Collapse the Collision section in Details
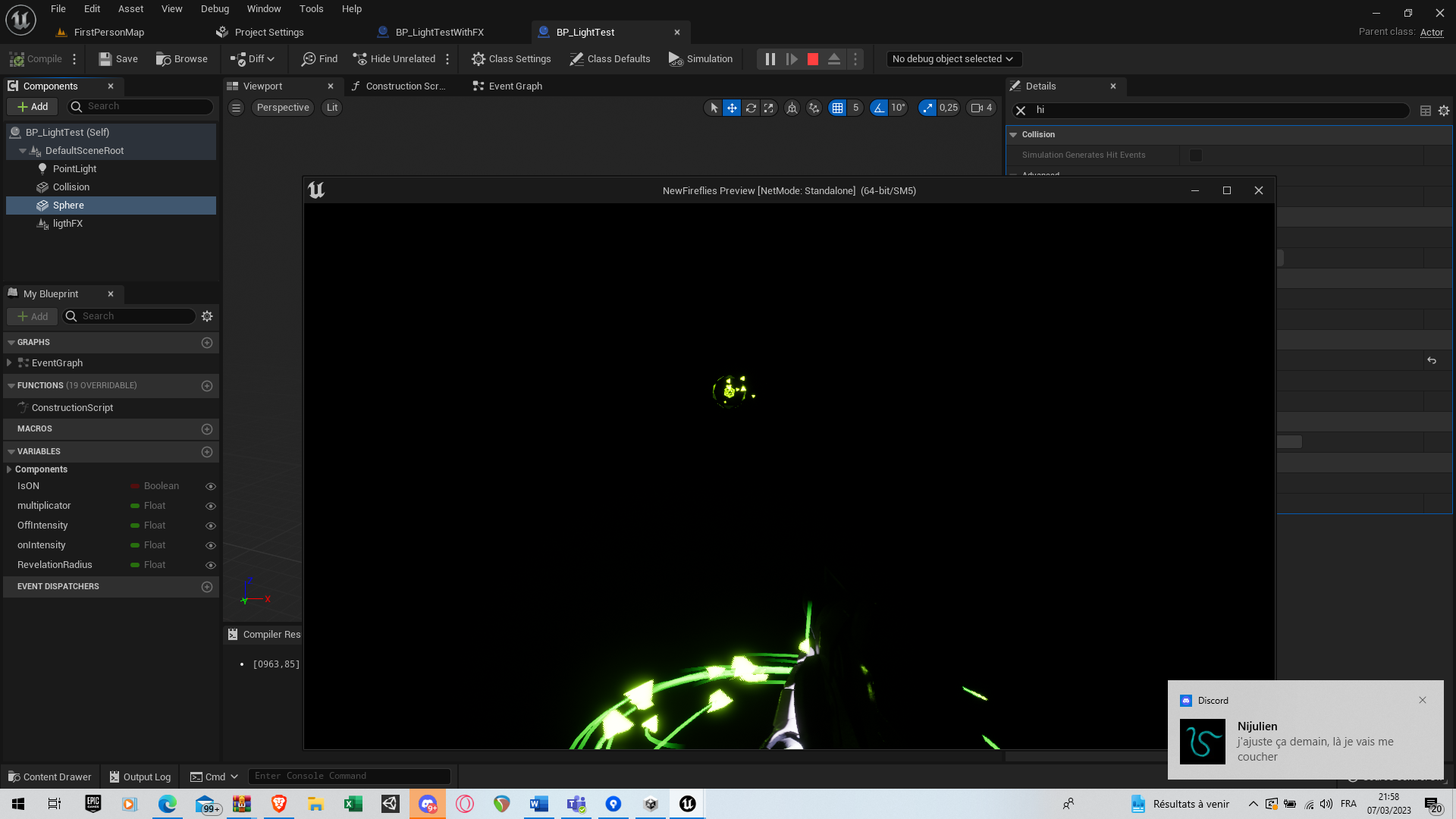Screen dimensions: 1456x819 click(x=1013, y=134)
